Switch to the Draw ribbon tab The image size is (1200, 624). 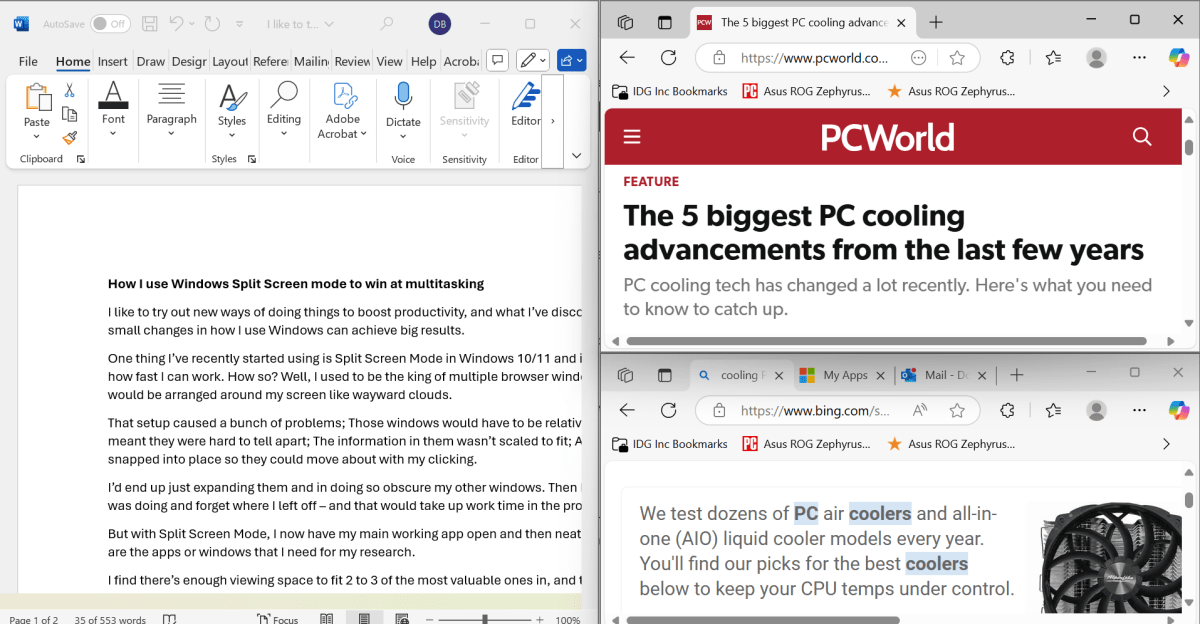pos(151,61)
